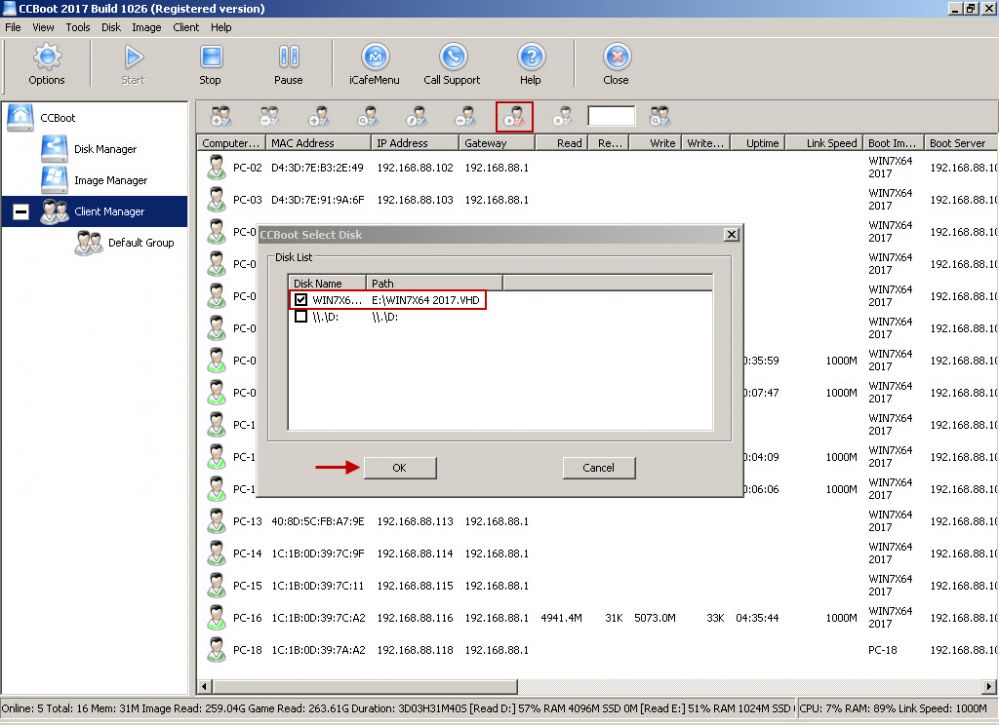Open the Tools menu
Image resolution: width=999 pixels, height=725 pixels.
[78, 27]
